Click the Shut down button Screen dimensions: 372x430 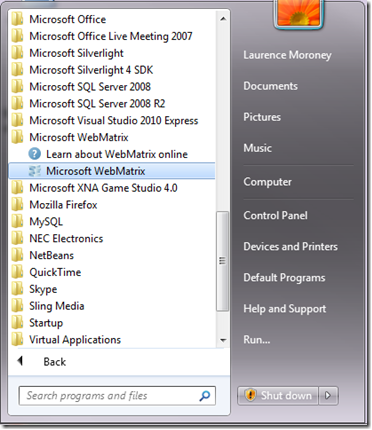click(x=278, y=396)
